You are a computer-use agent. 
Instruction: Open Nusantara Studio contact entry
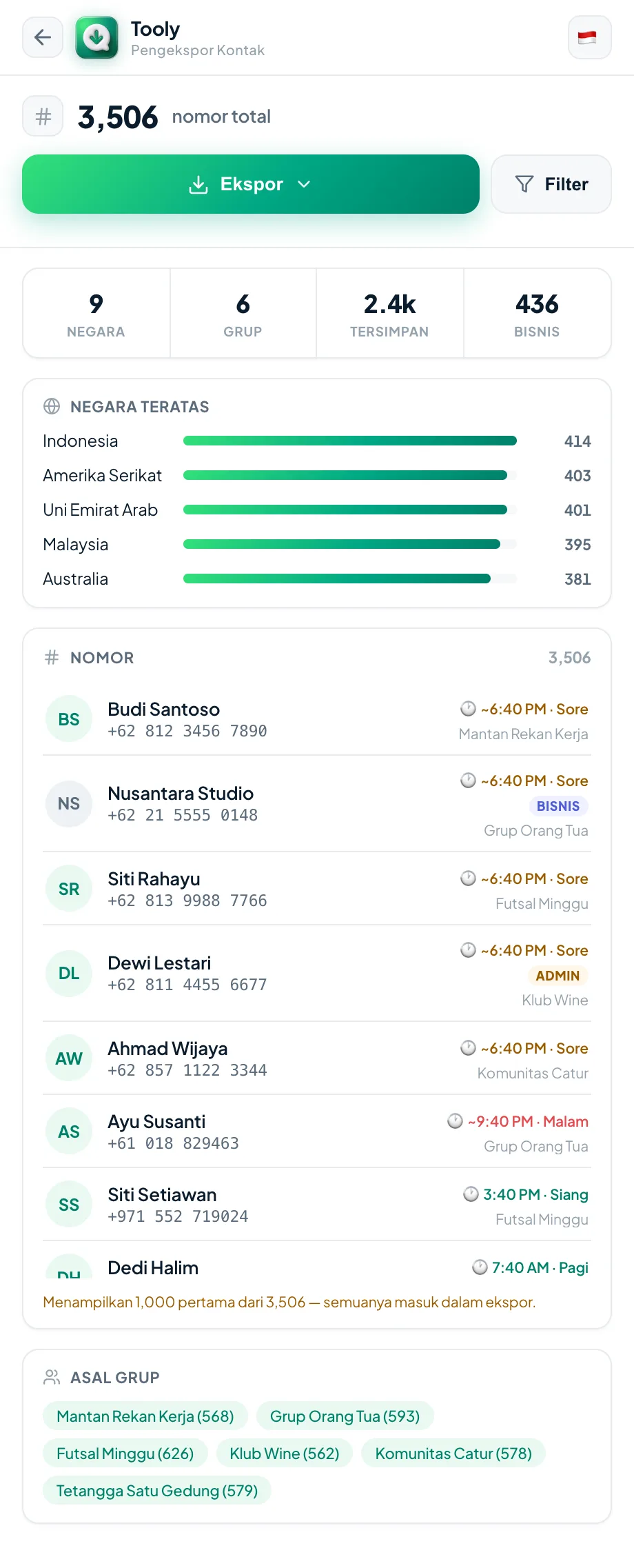click(x=317, y=804)
